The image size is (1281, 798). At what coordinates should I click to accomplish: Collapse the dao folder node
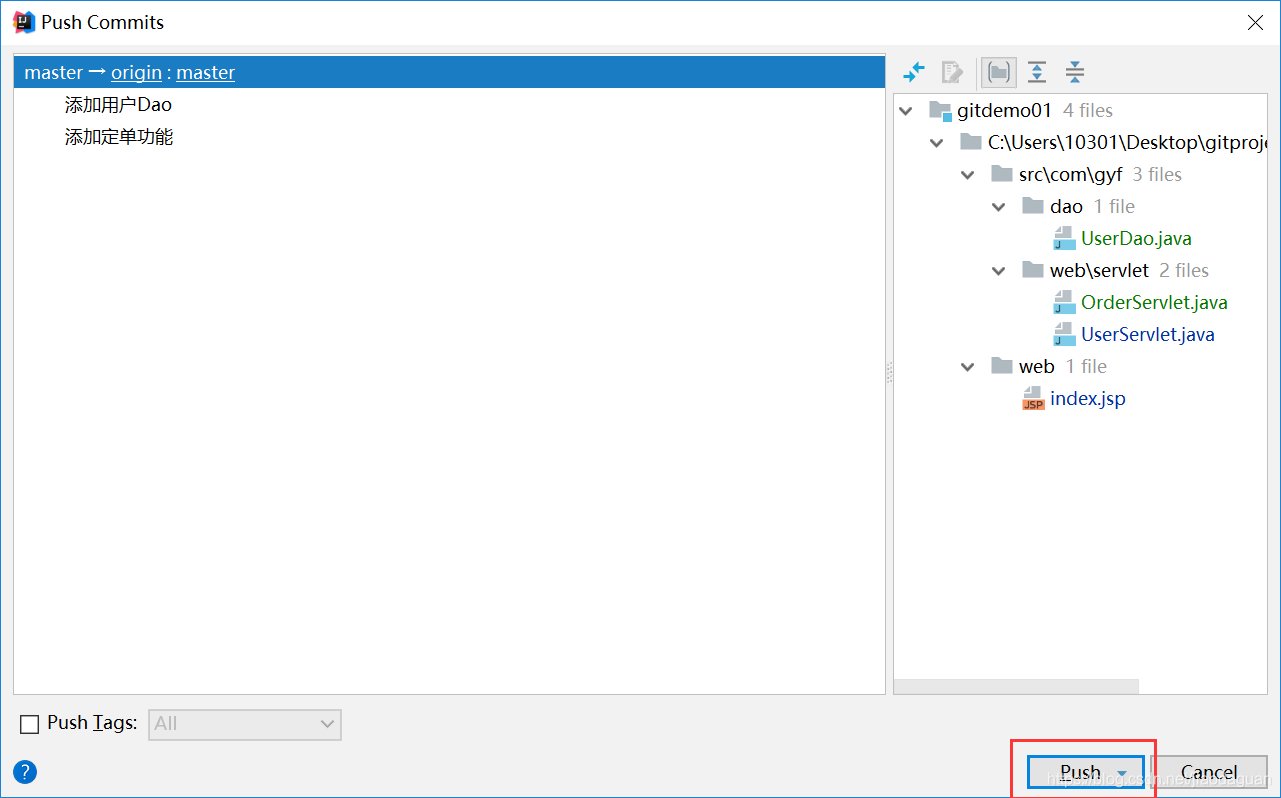999,207
